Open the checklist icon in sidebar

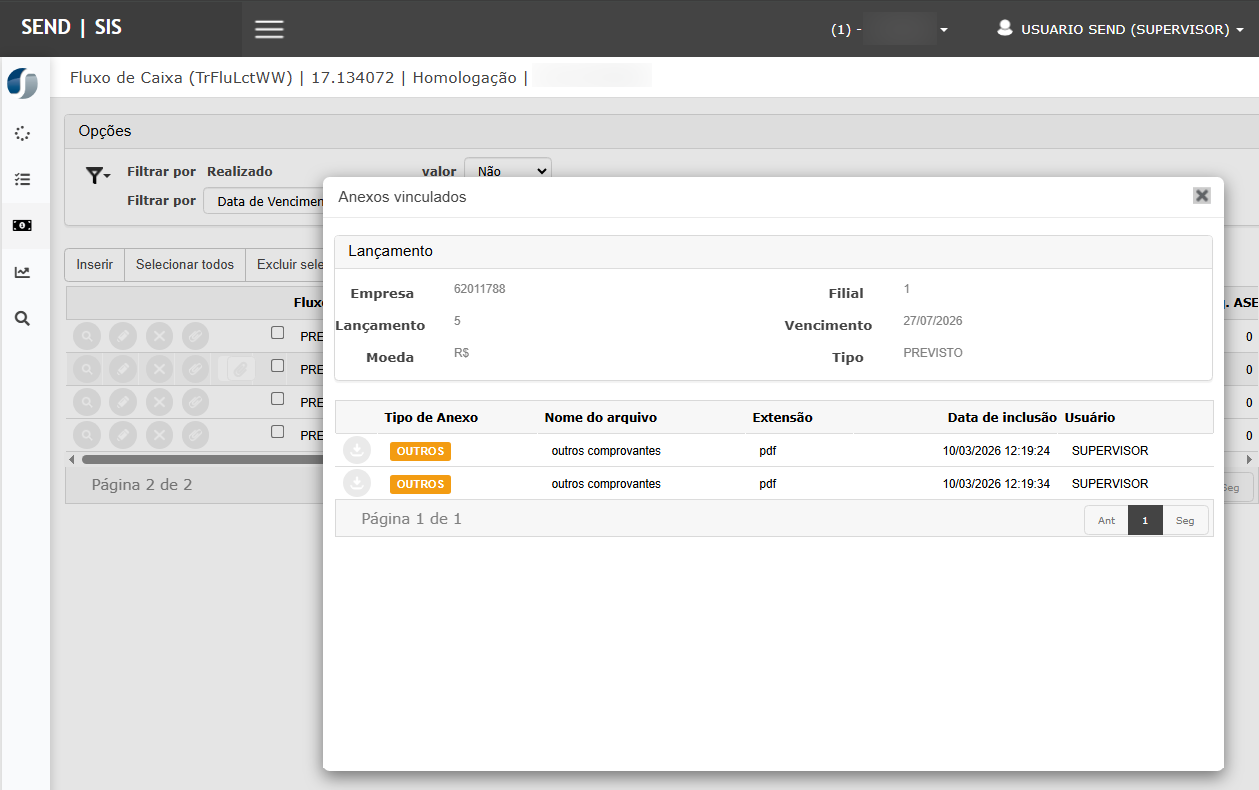pyautogui.click(x=22, y=180)
